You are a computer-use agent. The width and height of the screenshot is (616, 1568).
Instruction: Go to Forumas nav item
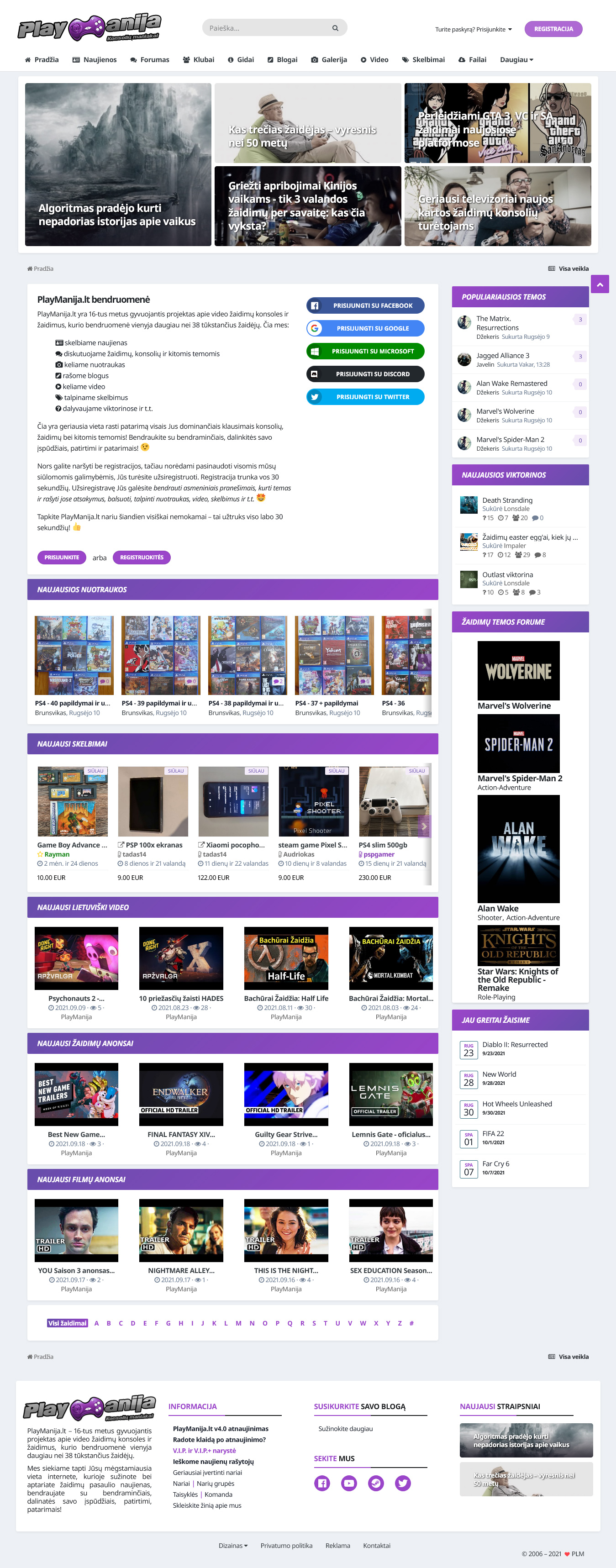(150, 60)
